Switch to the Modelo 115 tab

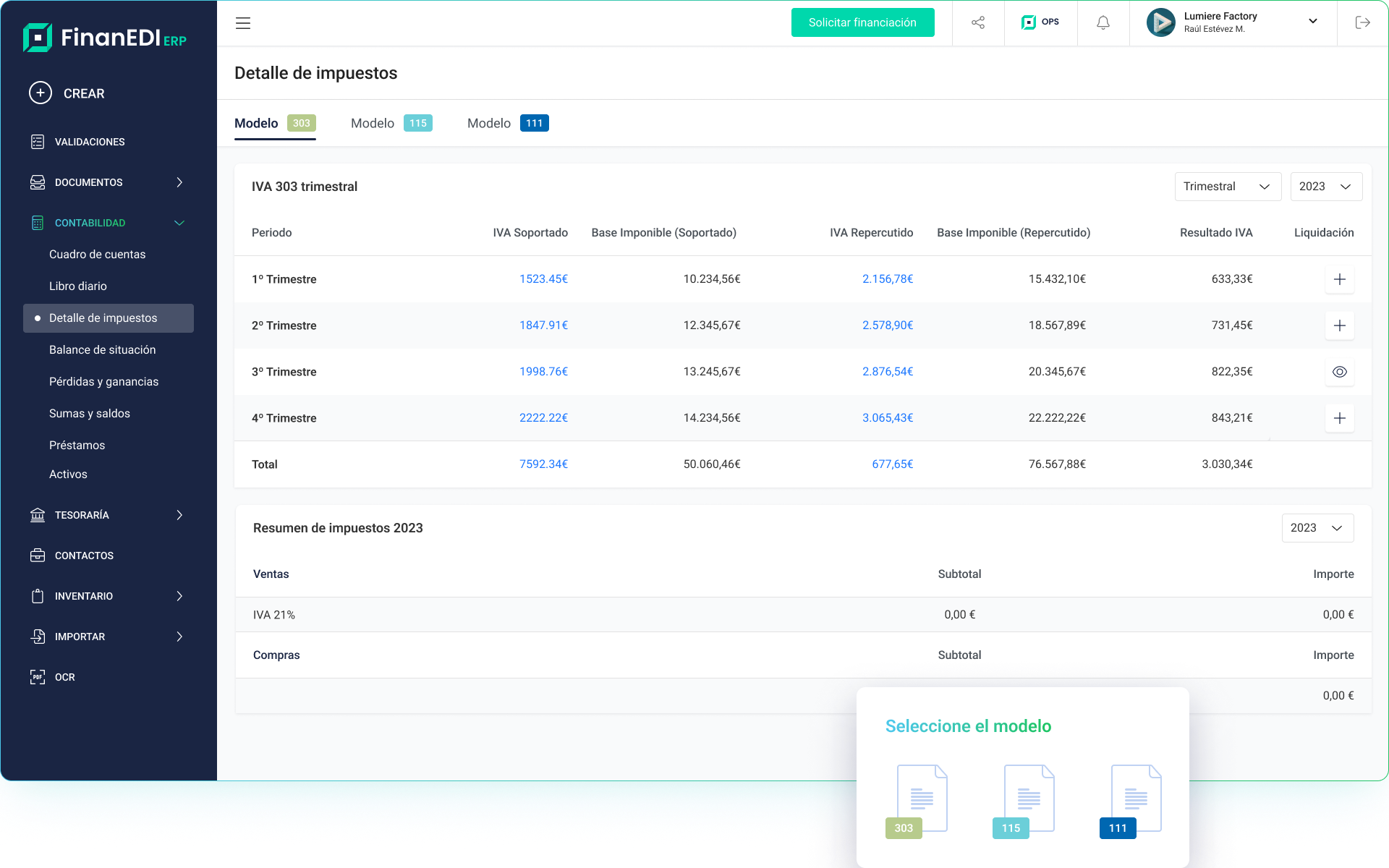click(391, 123)
